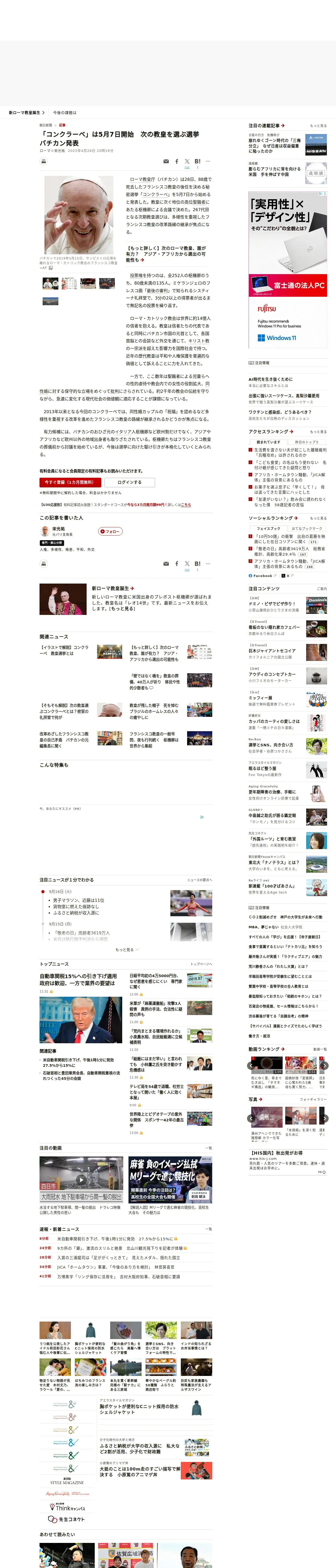The height and width of the screenshot is (1568, 336).
Task: Share on X icon under headline
Action: click(187, 161)
